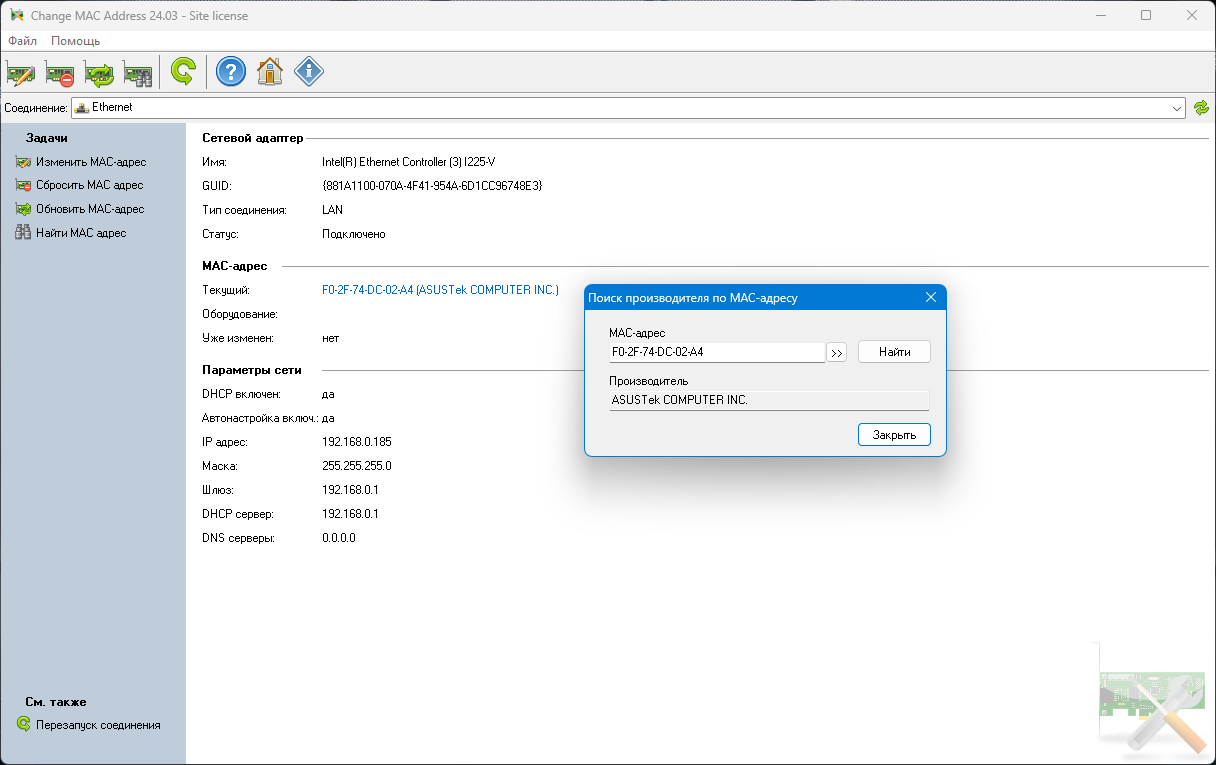Click the Закрыть button
The height and width of the screenshot is (765, 1216).
(894, 435)
